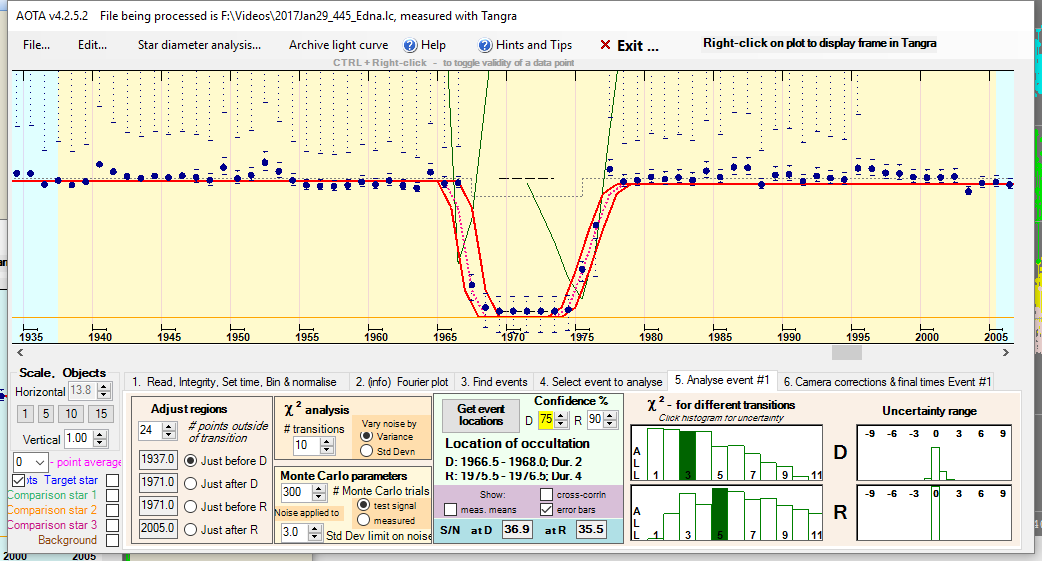Select the Just after R radio button

coord(191,530)
